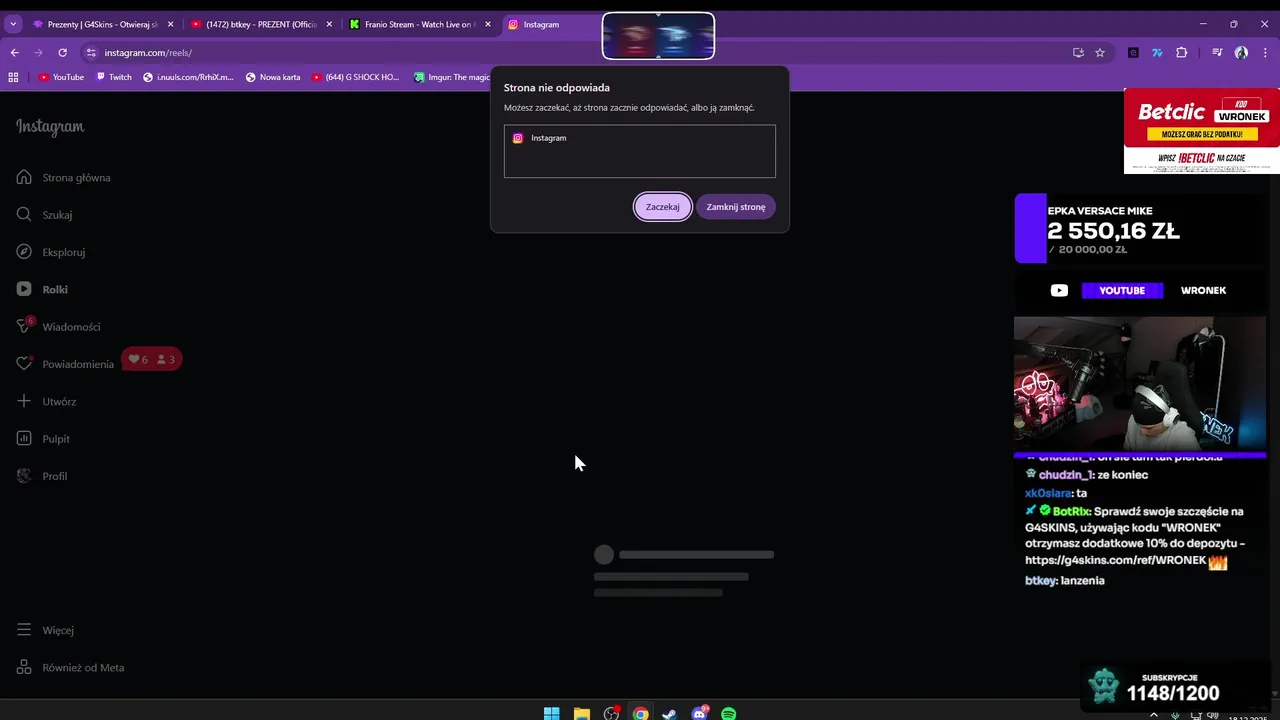This screenshot has height=720, width=1280.
Task: Open File Explorer from the taskbar
Action: (x=581, y=713)
